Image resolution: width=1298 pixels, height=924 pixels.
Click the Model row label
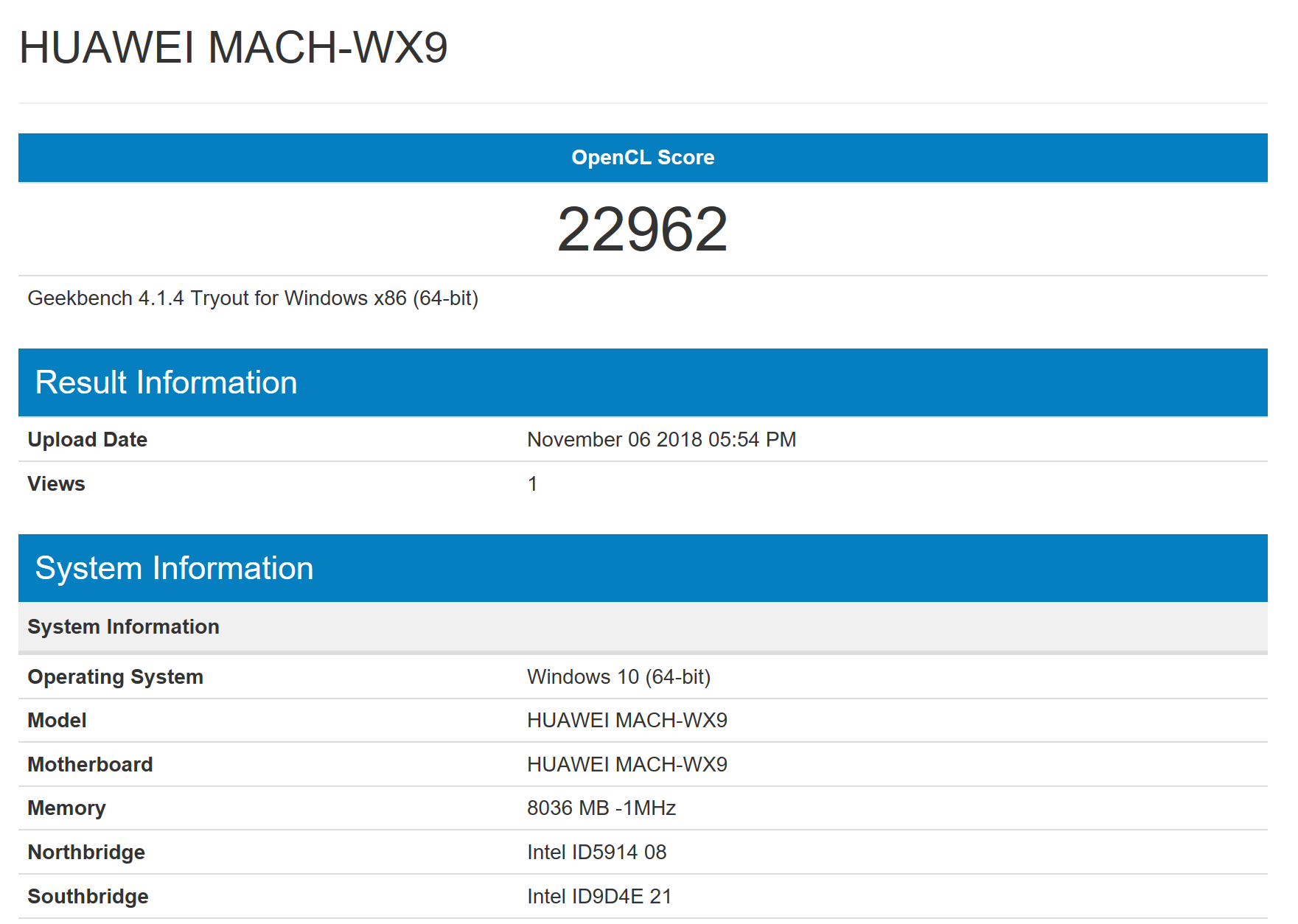tap(57, 721)
